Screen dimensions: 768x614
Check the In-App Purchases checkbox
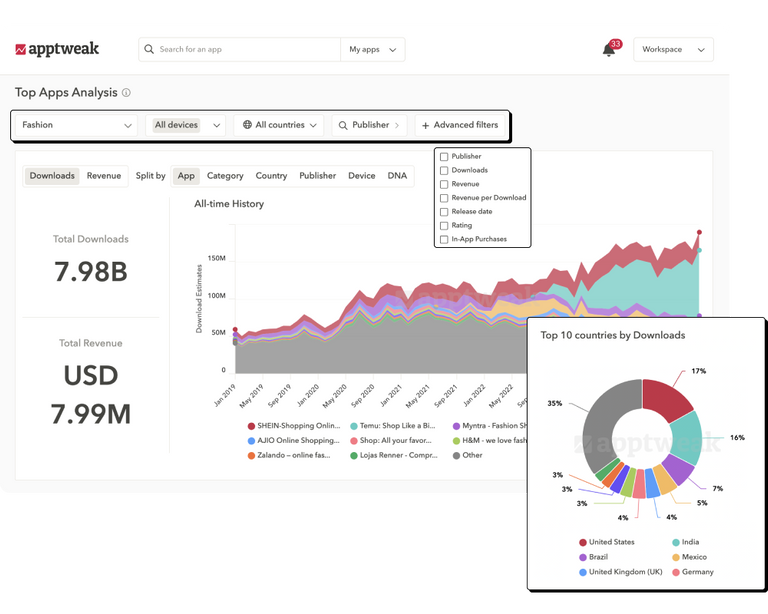444,239
